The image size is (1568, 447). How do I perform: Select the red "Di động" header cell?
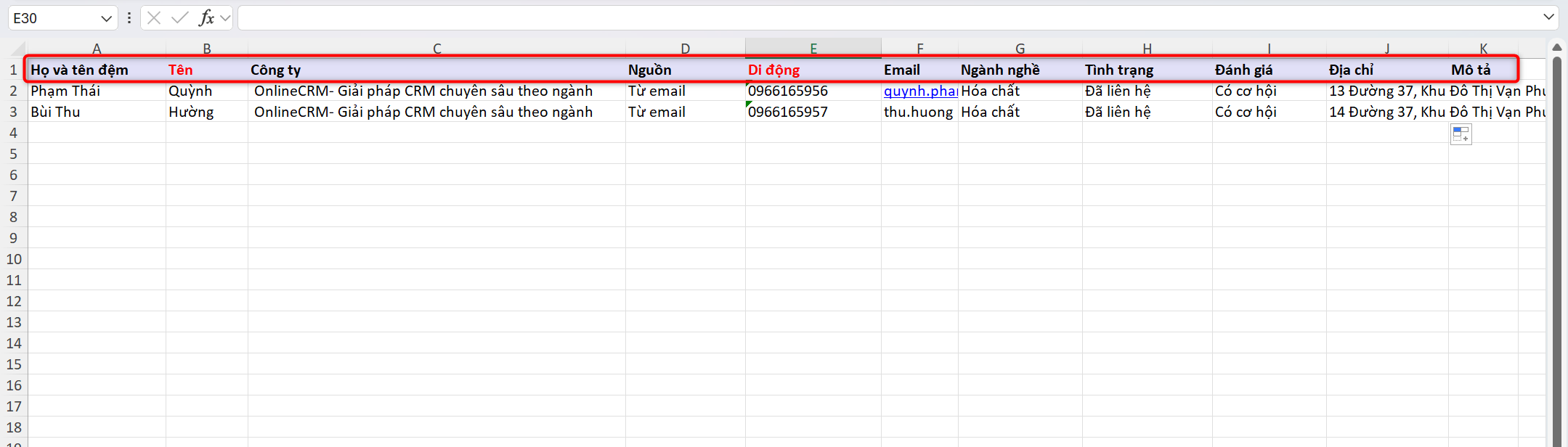click(813, 70)
